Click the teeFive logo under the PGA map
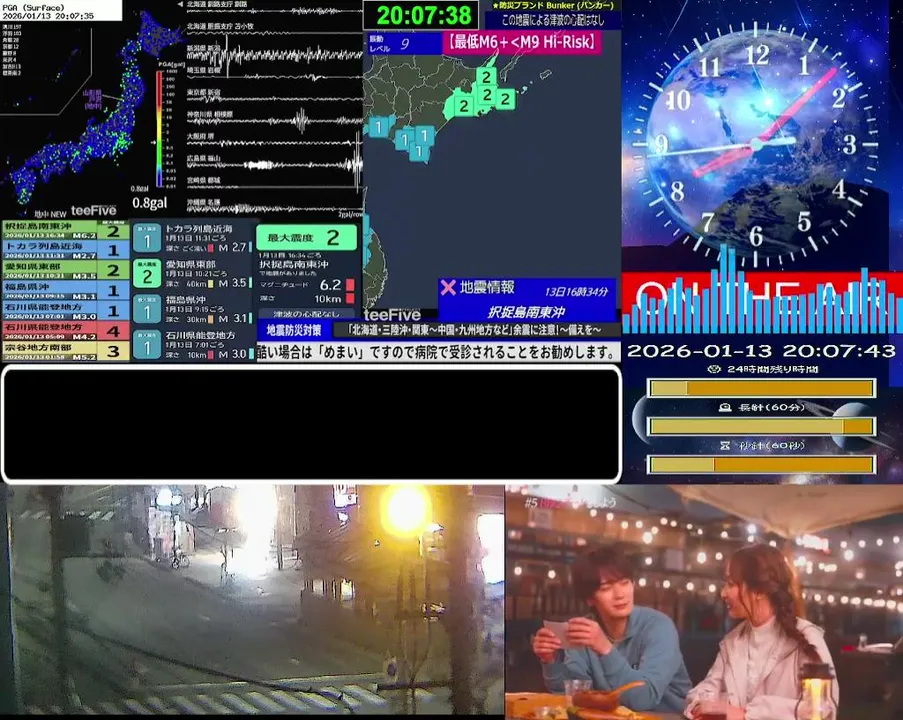Screen dimensions: 903x720 (x=93, y=211)
